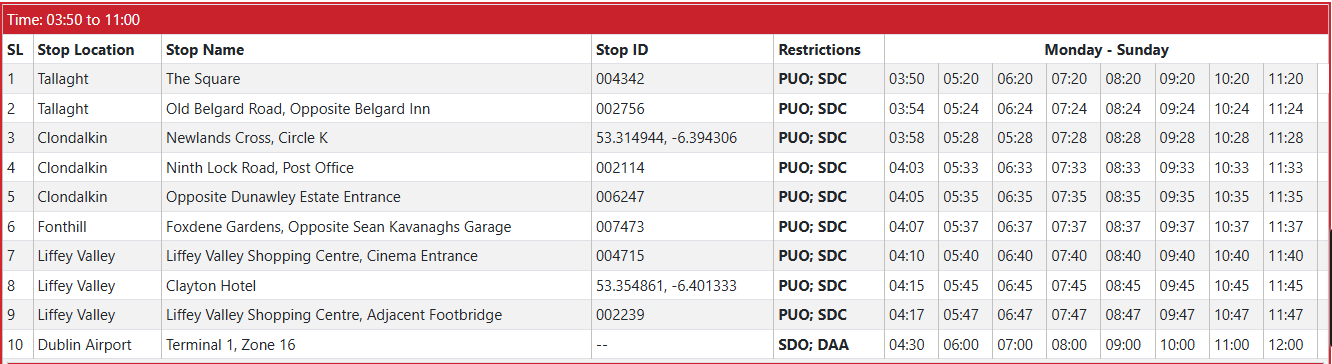Select 'Opposite Dunawley Estate Entrance' row
1332x364 pixels.
666,197
